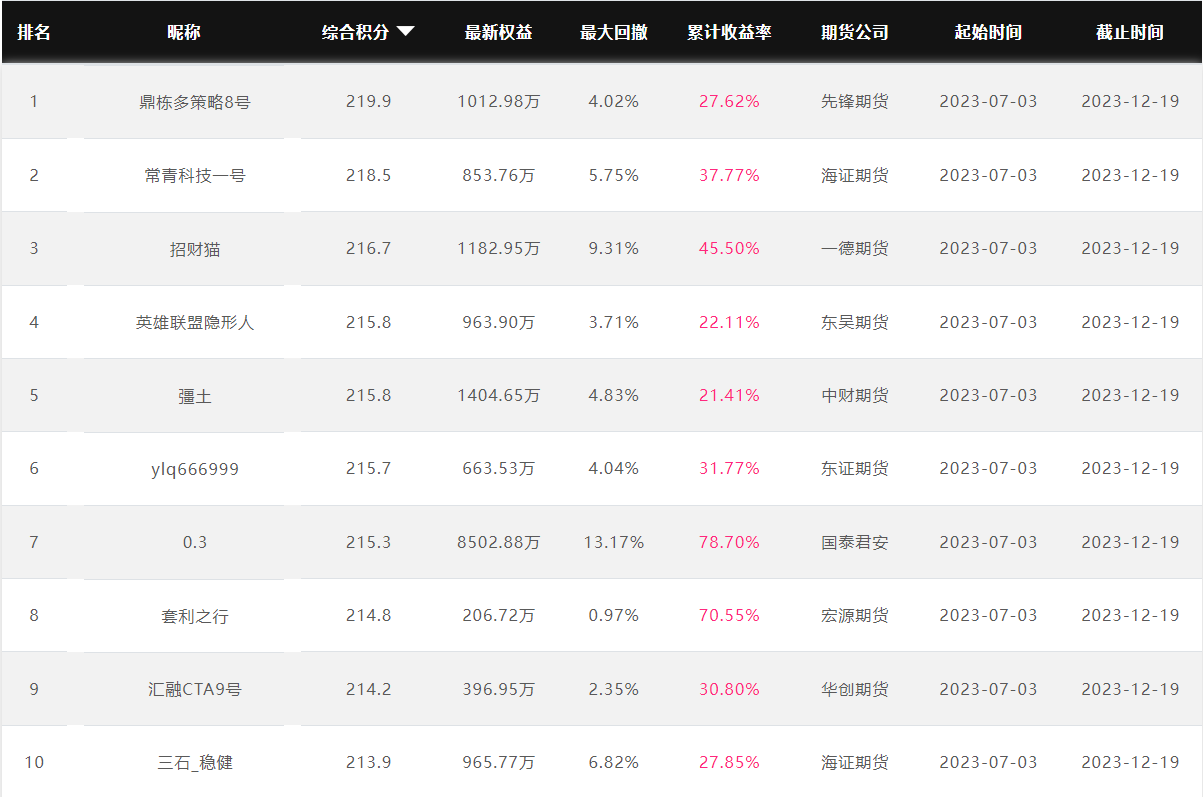
Task: Click equity value 853.76万
Action: [499, 175]
